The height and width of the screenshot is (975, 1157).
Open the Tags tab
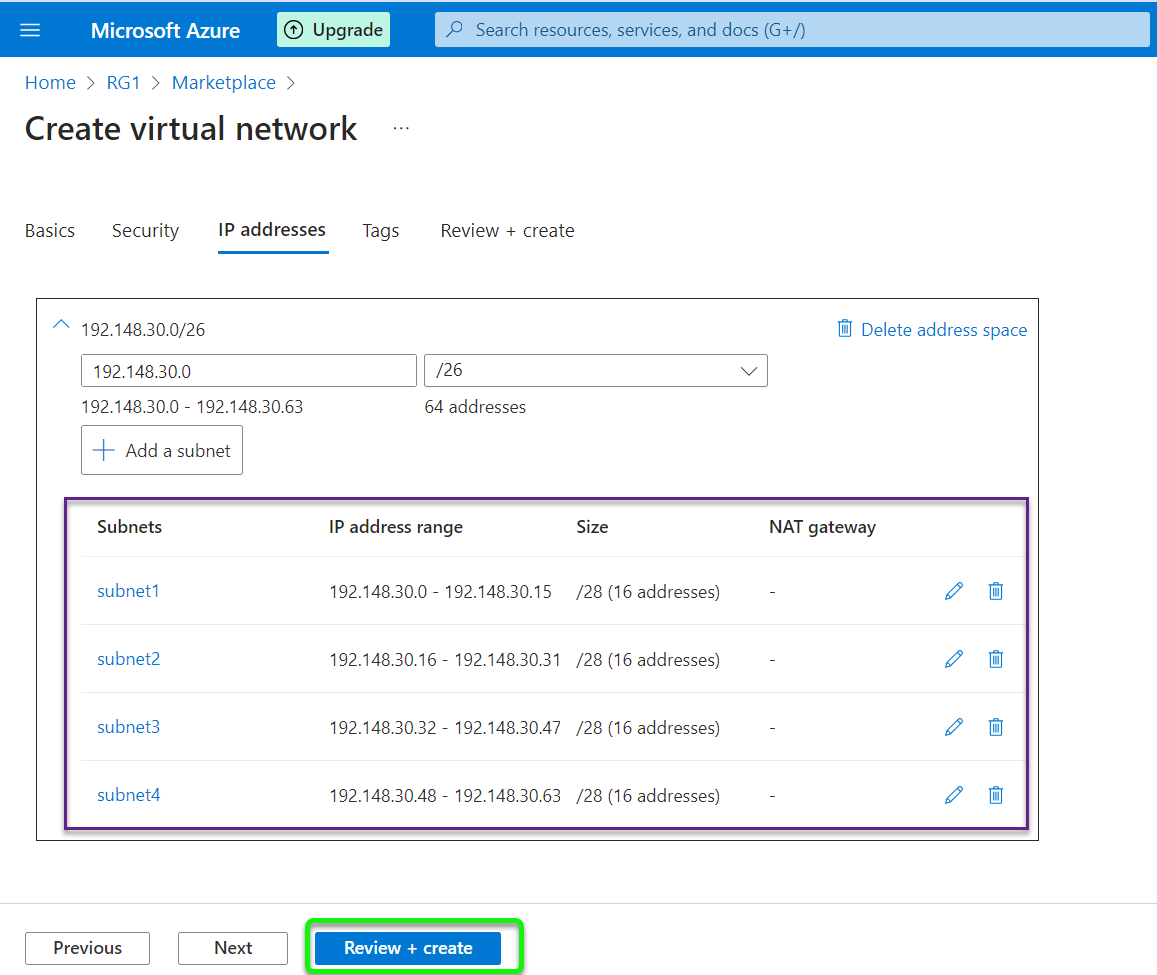(380, 231)
